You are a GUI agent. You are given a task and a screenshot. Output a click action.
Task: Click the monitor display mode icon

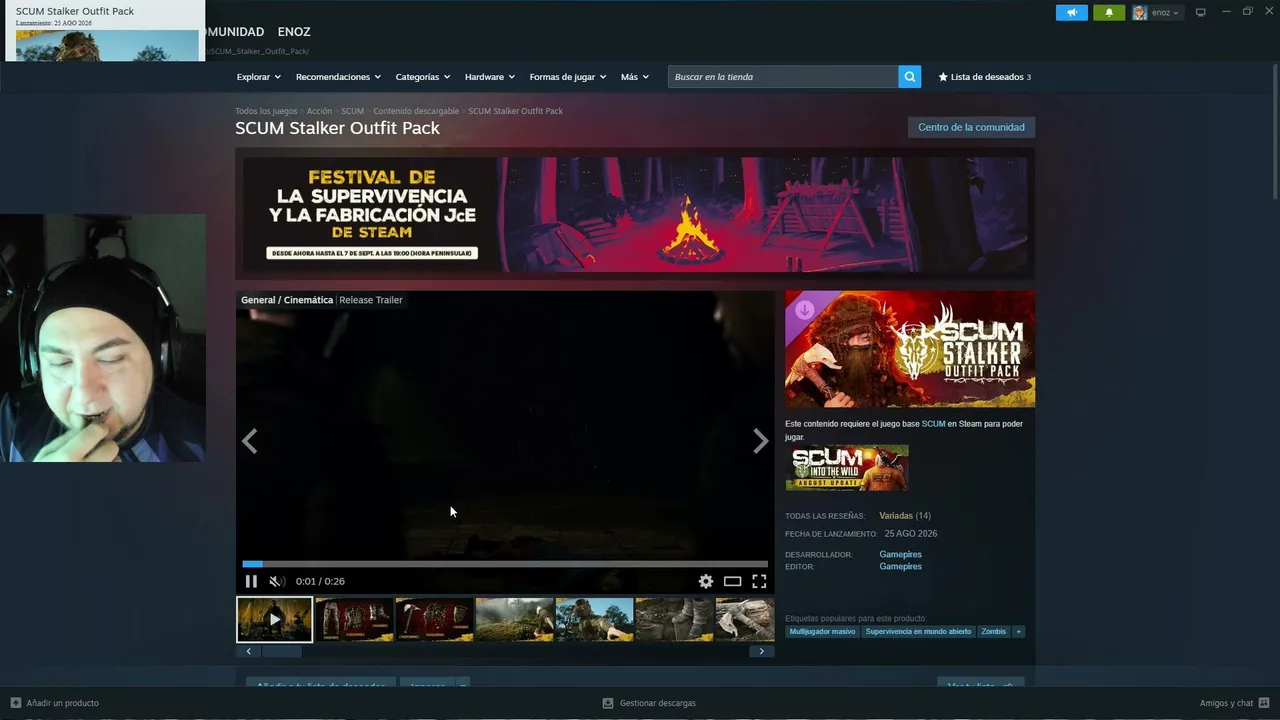1201,13
